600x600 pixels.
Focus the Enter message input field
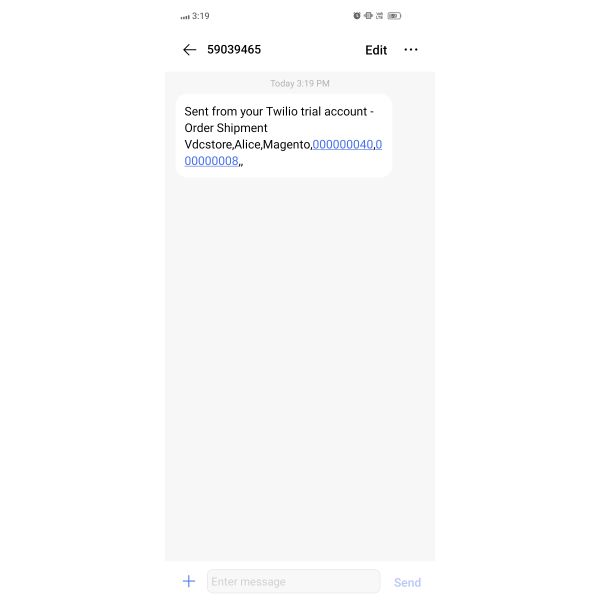click(x=293, y=581)
